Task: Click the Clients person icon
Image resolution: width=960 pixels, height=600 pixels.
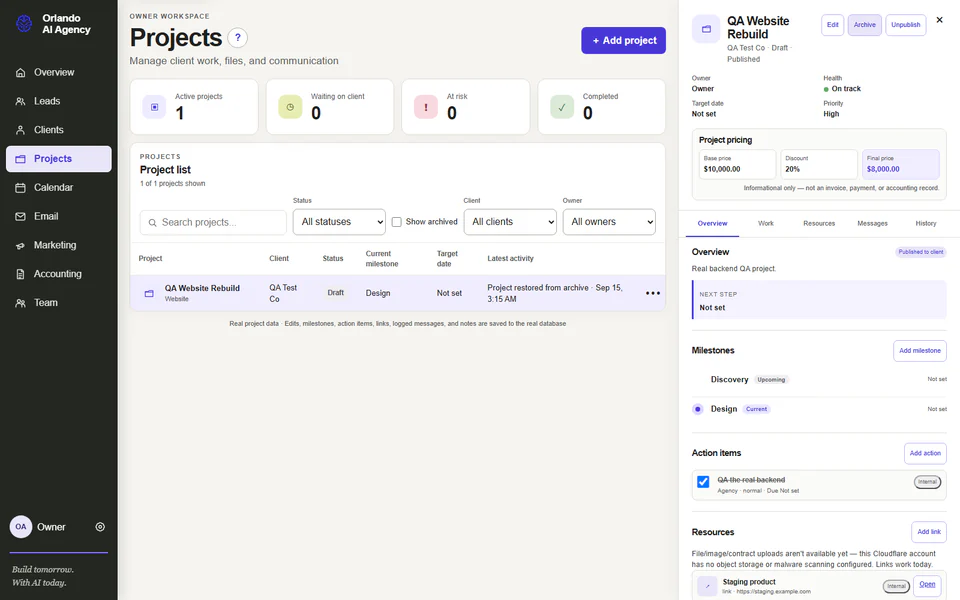Action: [20, 130]
